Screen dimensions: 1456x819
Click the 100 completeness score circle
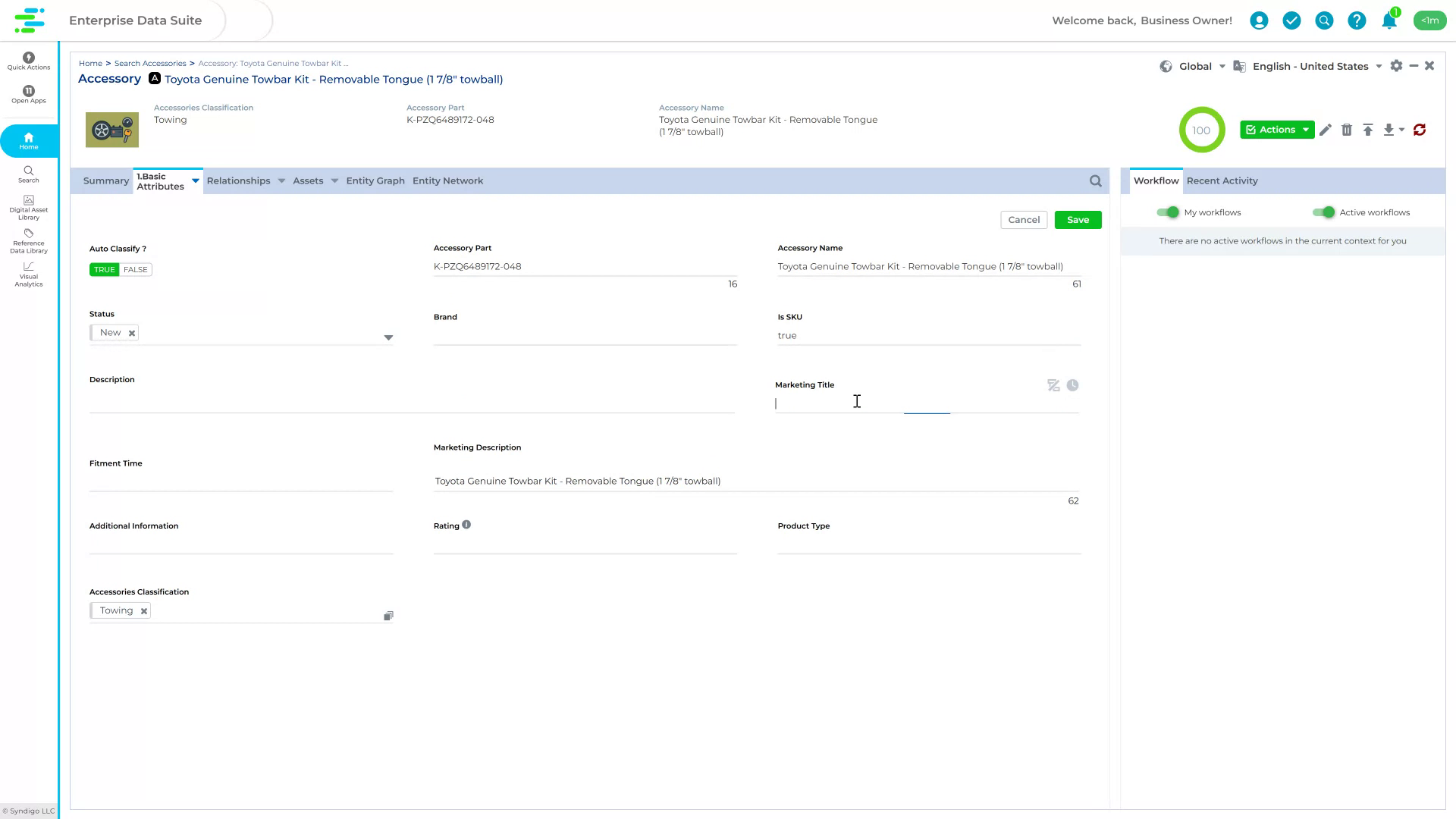1202,130
